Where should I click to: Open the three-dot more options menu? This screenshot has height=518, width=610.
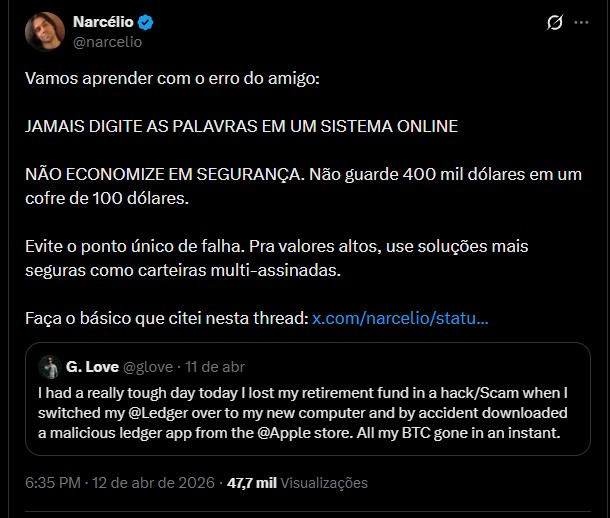(x=583, y=23)
